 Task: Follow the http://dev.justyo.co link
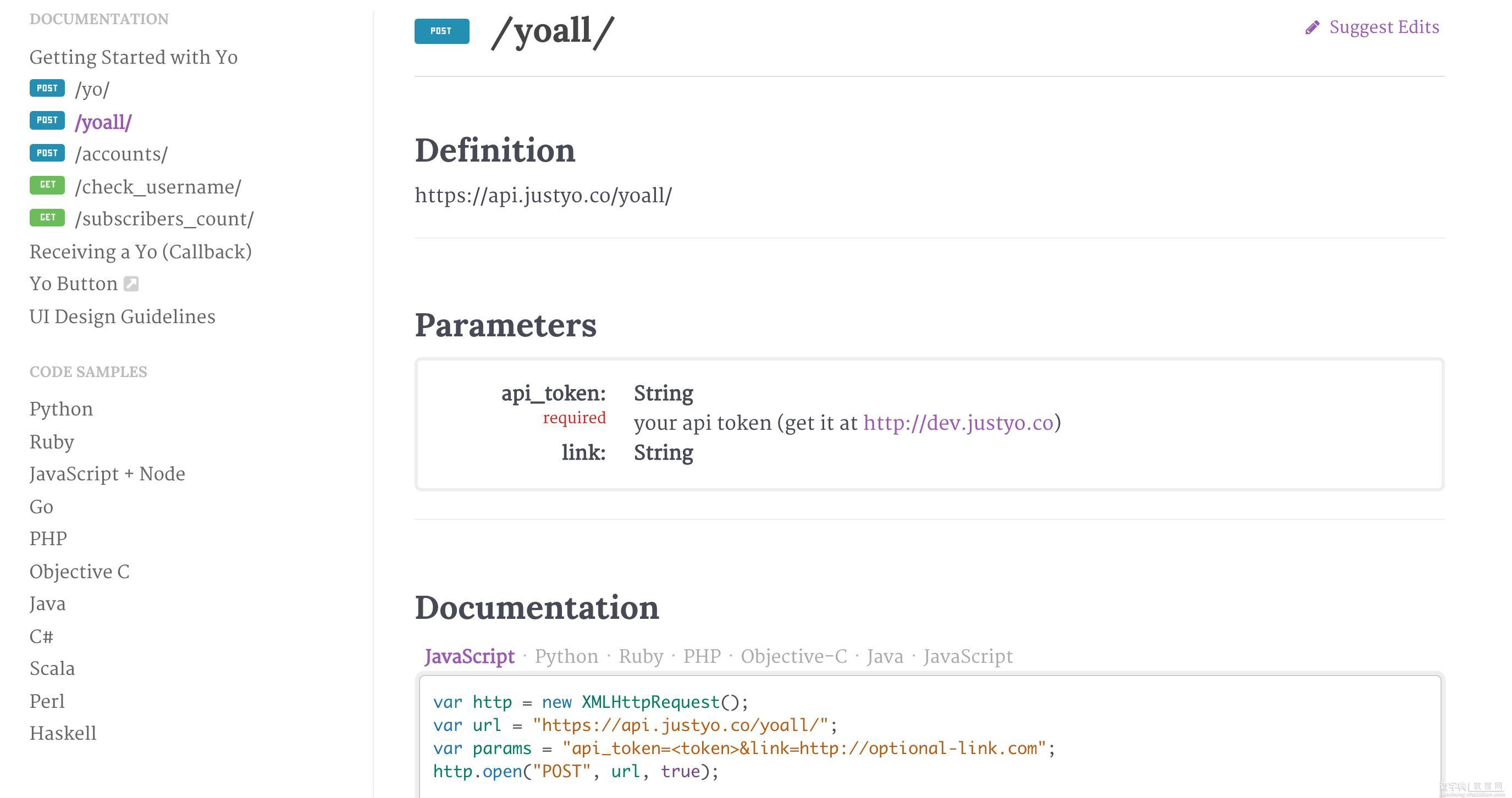(958, 423)
